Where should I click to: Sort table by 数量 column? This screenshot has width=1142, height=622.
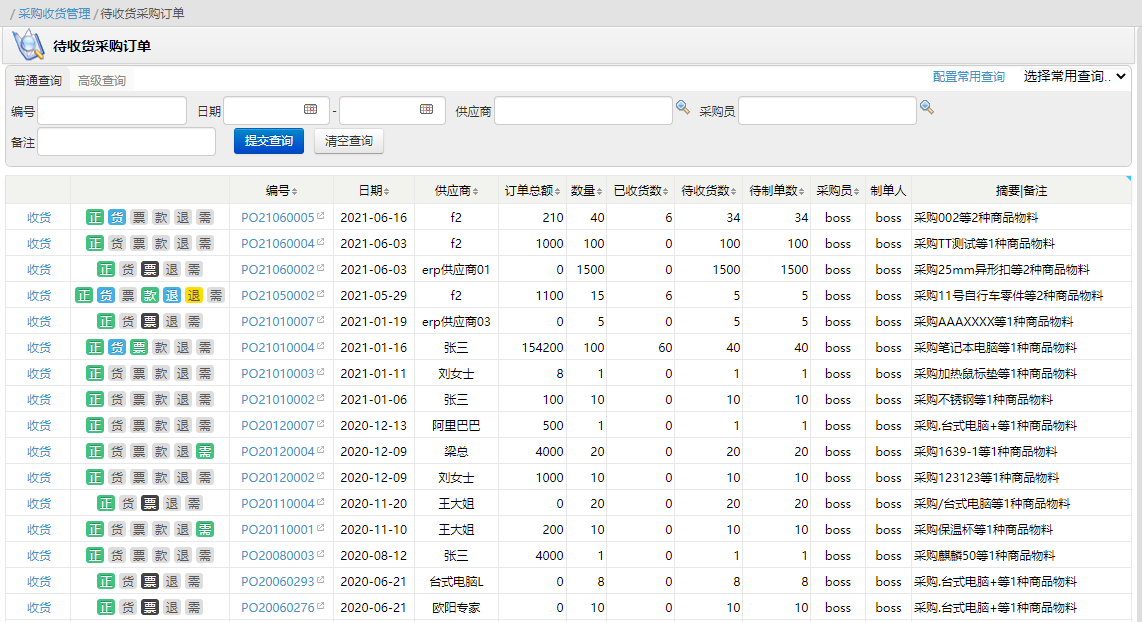pyautogui.click(x=586, y=191)
